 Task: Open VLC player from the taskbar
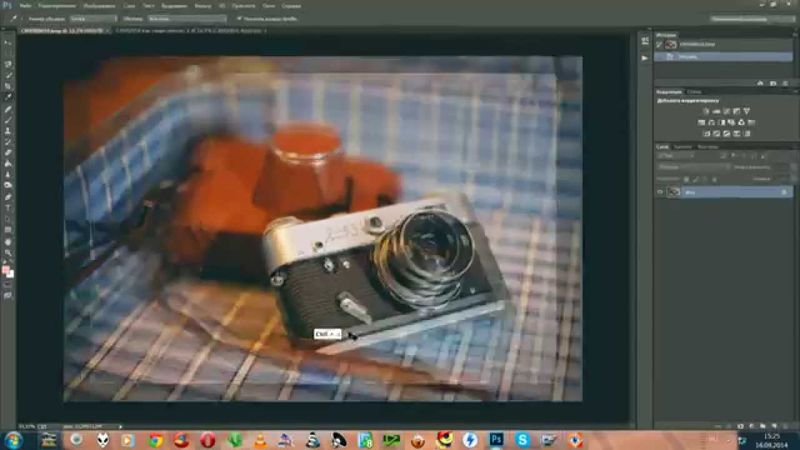(x=260, y=440)
